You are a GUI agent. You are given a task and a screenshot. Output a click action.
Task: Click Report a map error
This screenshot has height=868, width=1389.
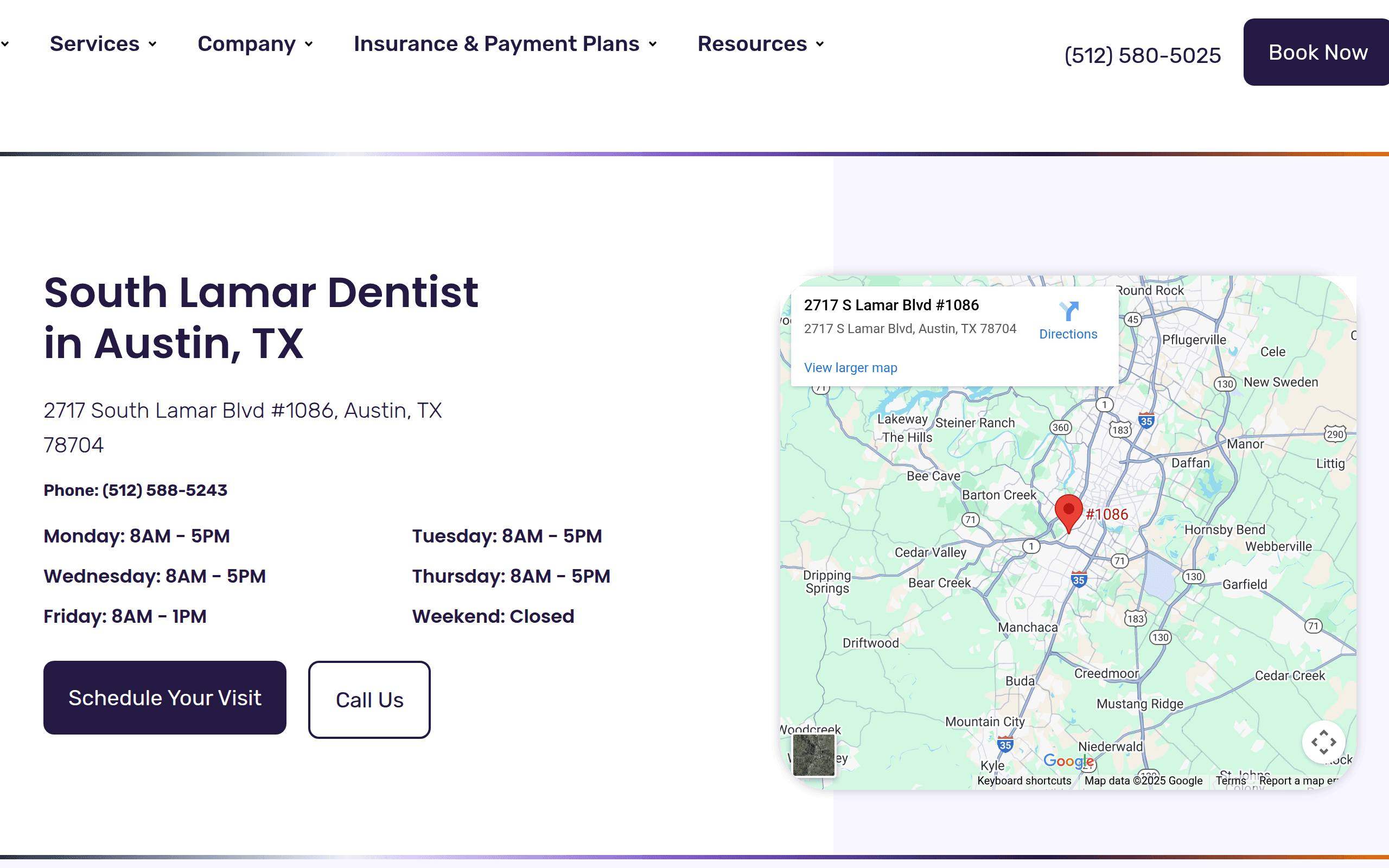click(1299, 780)
